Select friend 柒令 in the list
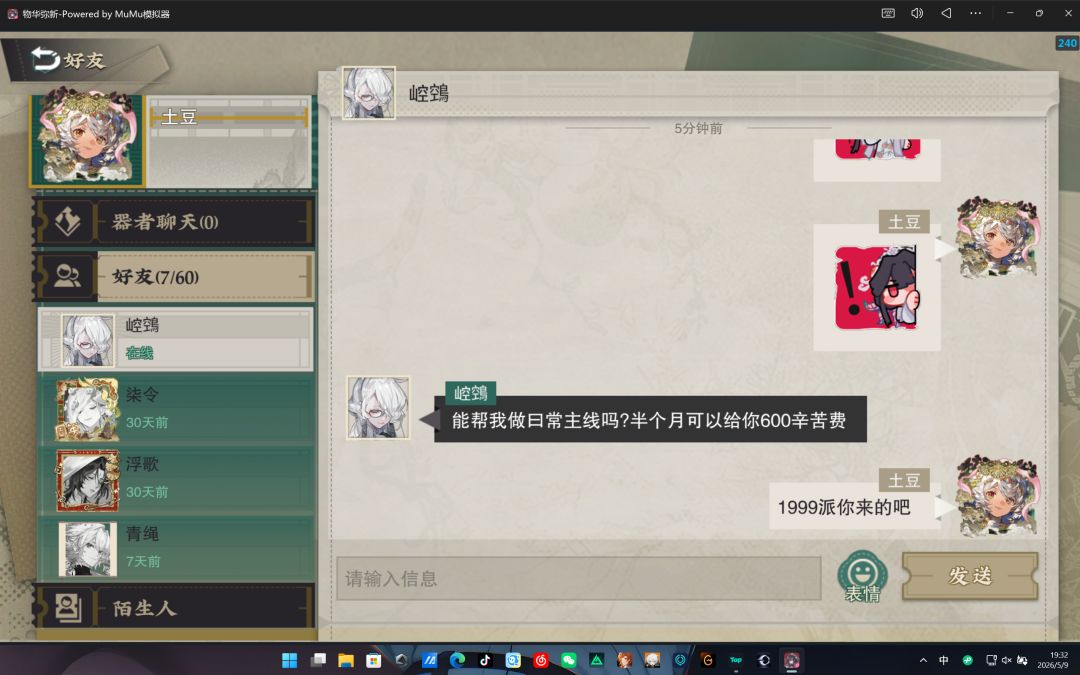The height and width of the screenshot is (675, 1080). tap(176, 409)
